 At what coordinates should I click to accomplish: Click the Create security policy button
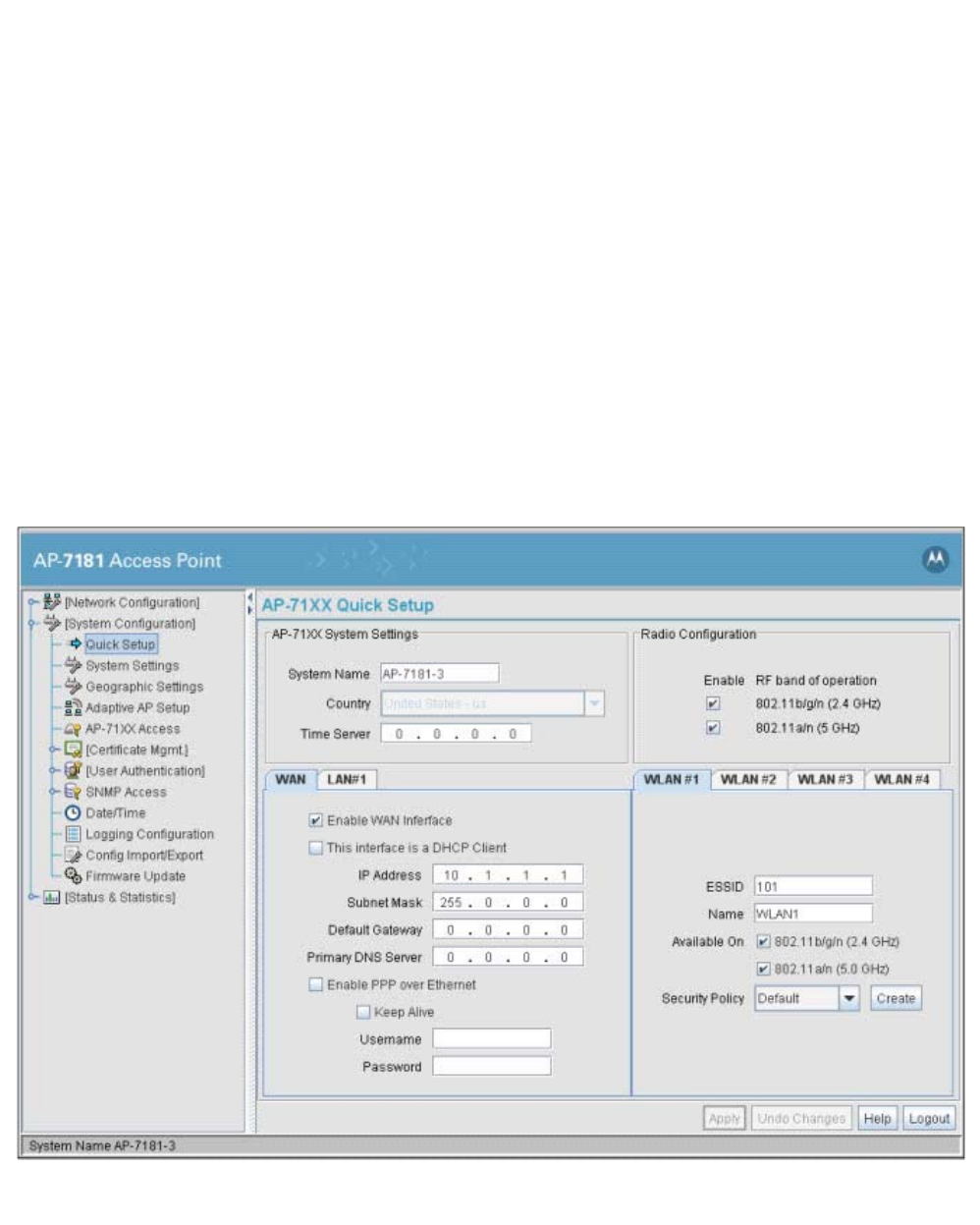(896, 998)
